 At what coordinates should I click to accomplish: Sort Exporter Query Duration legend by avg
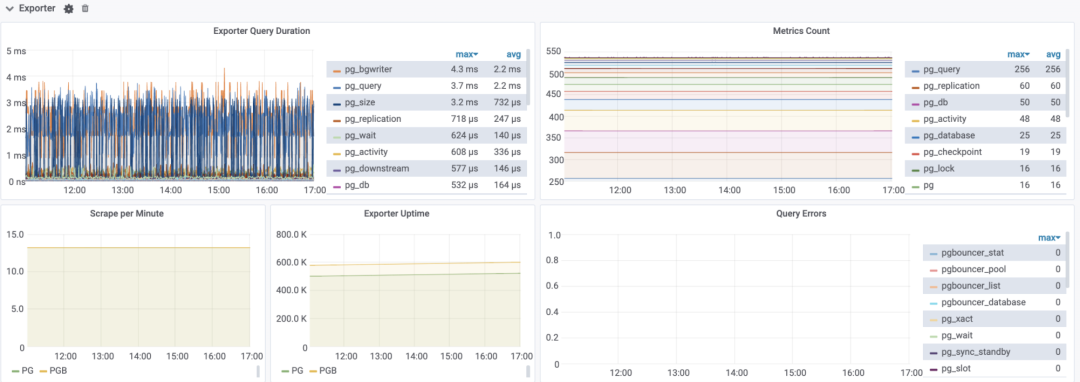coord(514,54)
